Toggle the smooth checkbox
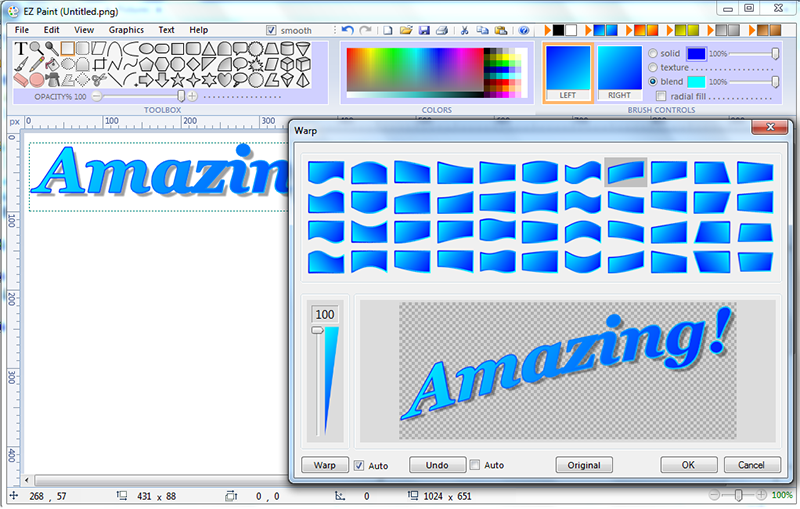 (271, 31)
